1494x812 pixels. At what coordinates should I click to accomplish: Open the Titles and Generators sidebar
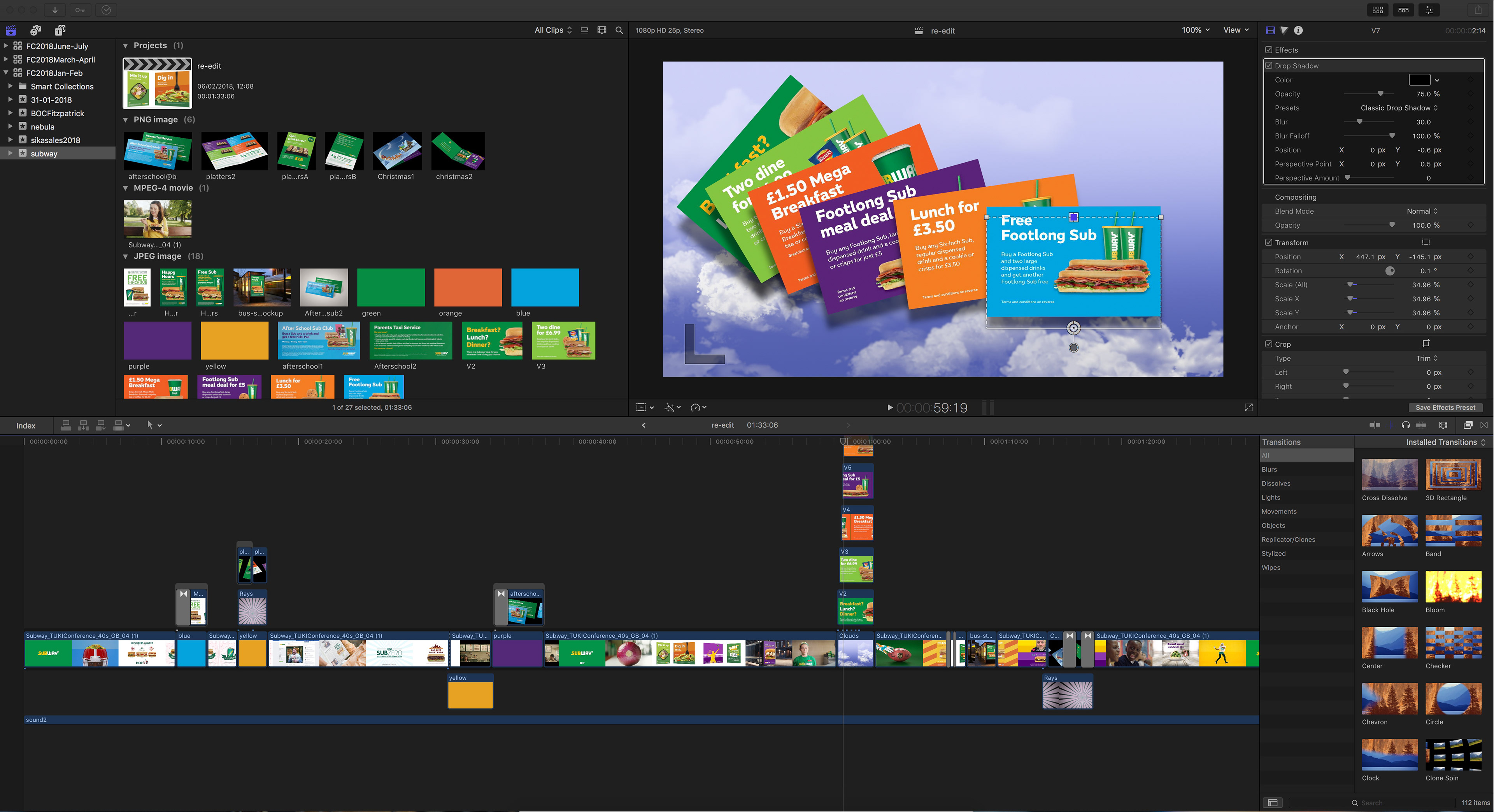click(x=60, y=30)
